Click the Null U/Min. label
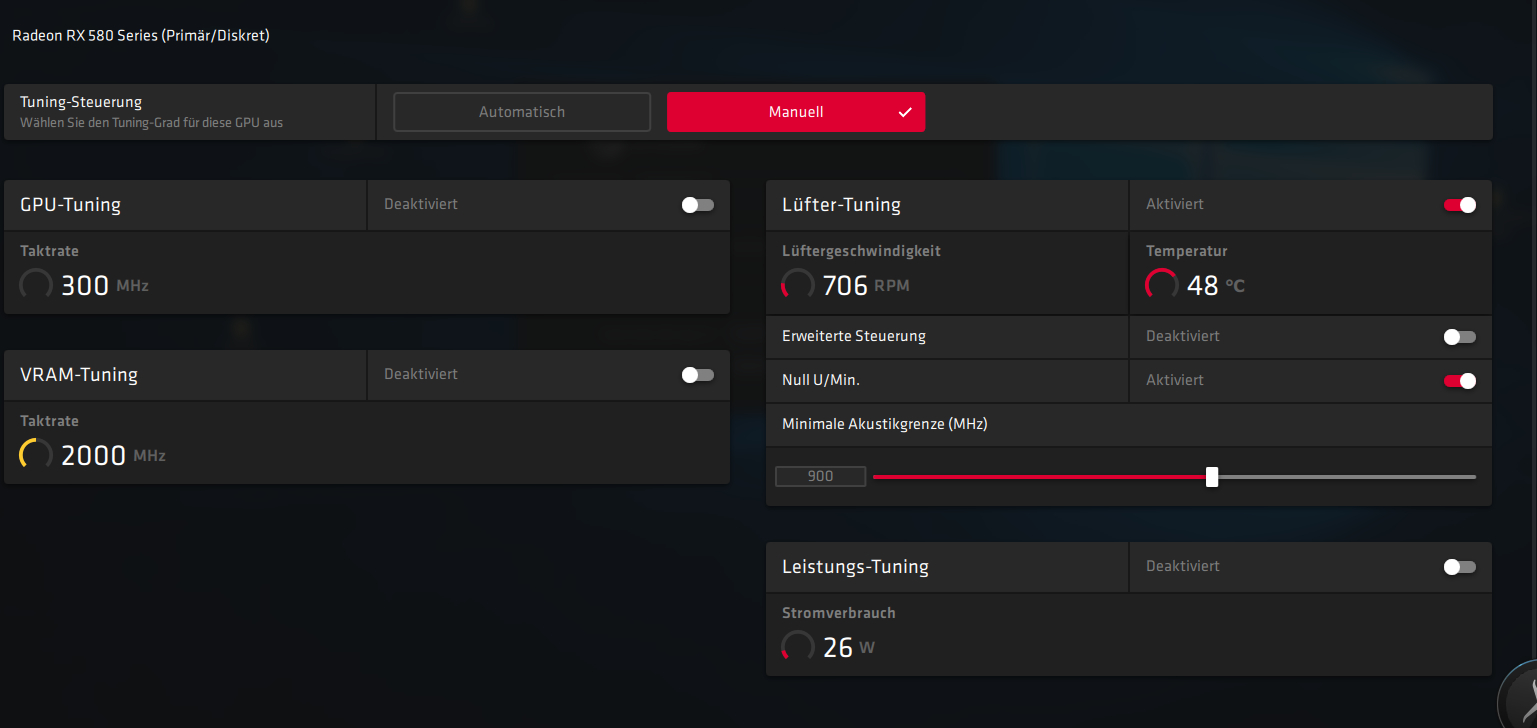Screen dimensions: 1537x728 [x=821, y=380]
